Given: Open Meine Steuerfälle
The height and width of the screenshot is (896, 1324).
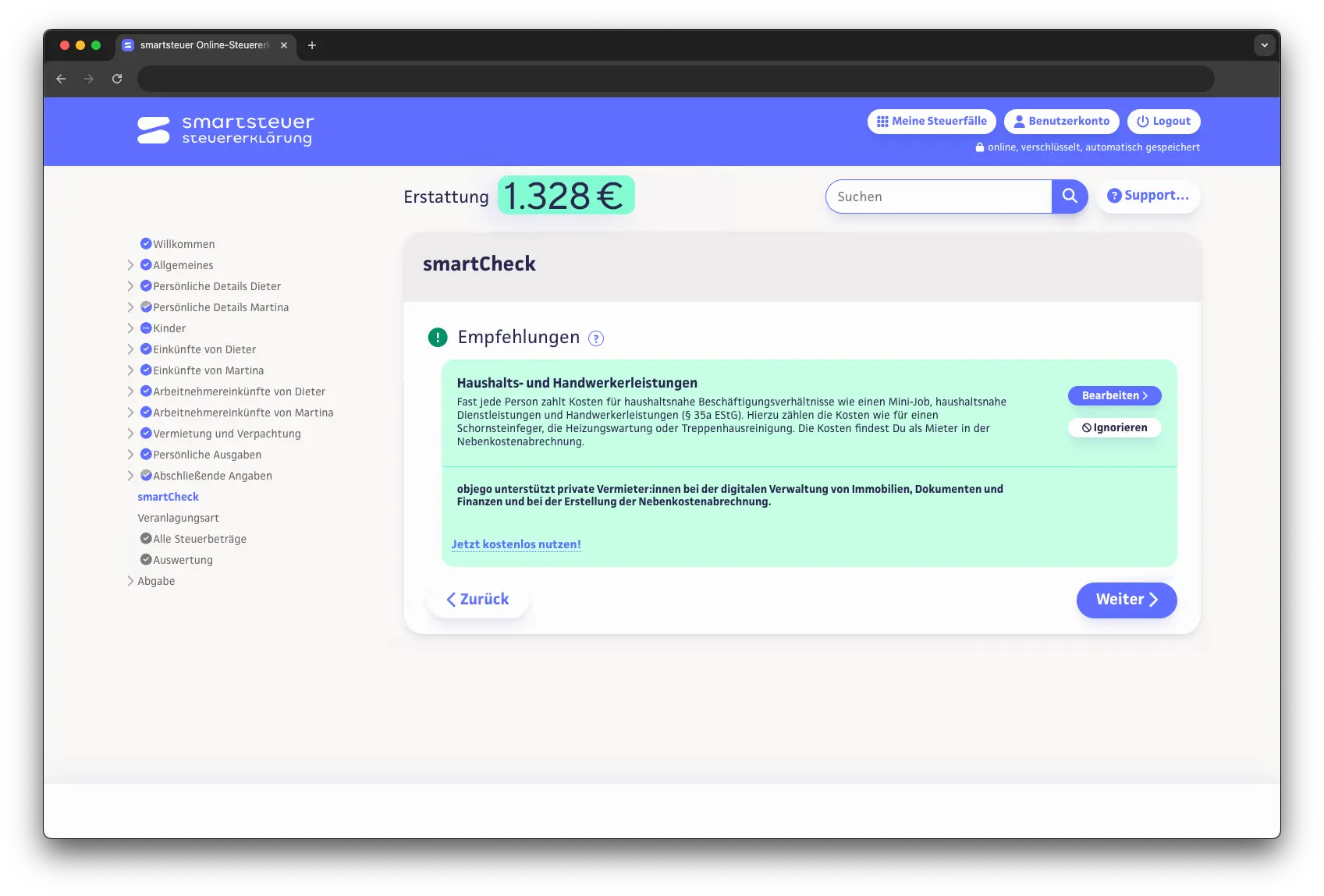Looking at the screenshot, I should click(932, 122).
